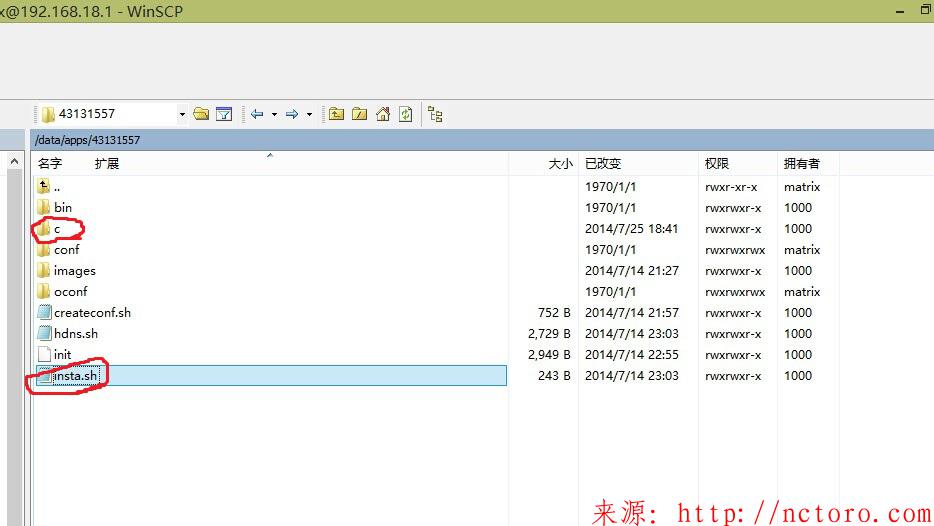Toggle the directory tree view icon
The width and height of the screenshot is (934, 526).
point(435,114)
